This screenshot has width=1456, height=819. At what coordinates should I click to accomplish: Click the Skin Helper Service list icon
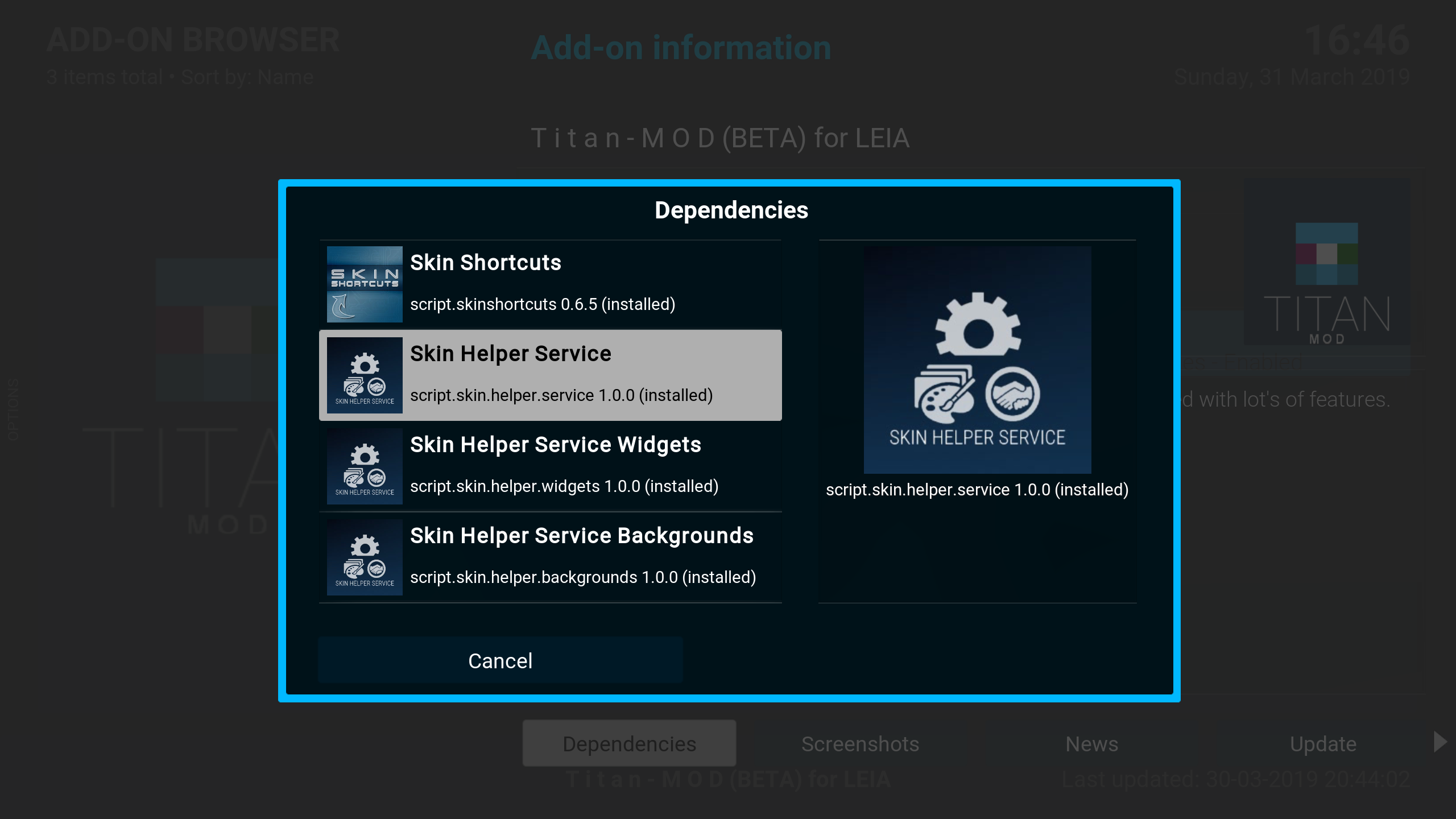point(365,375)
